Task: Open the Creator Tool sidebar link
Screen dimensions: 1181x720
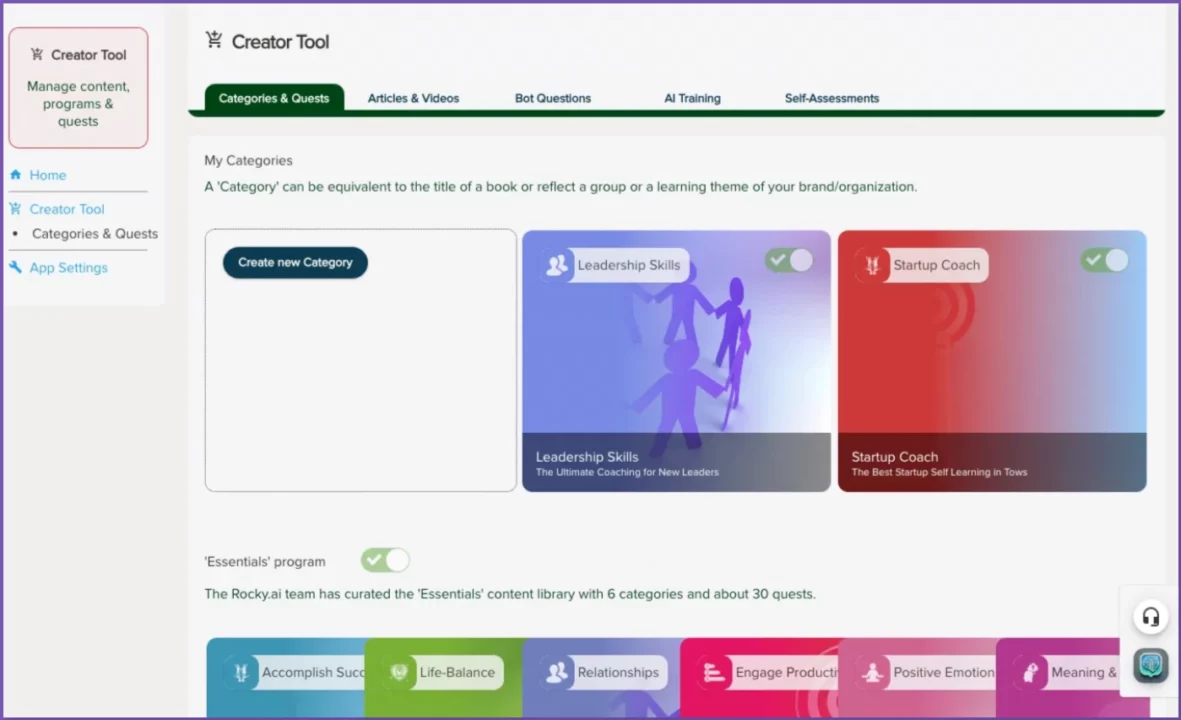Action: (x=67, y=209)
